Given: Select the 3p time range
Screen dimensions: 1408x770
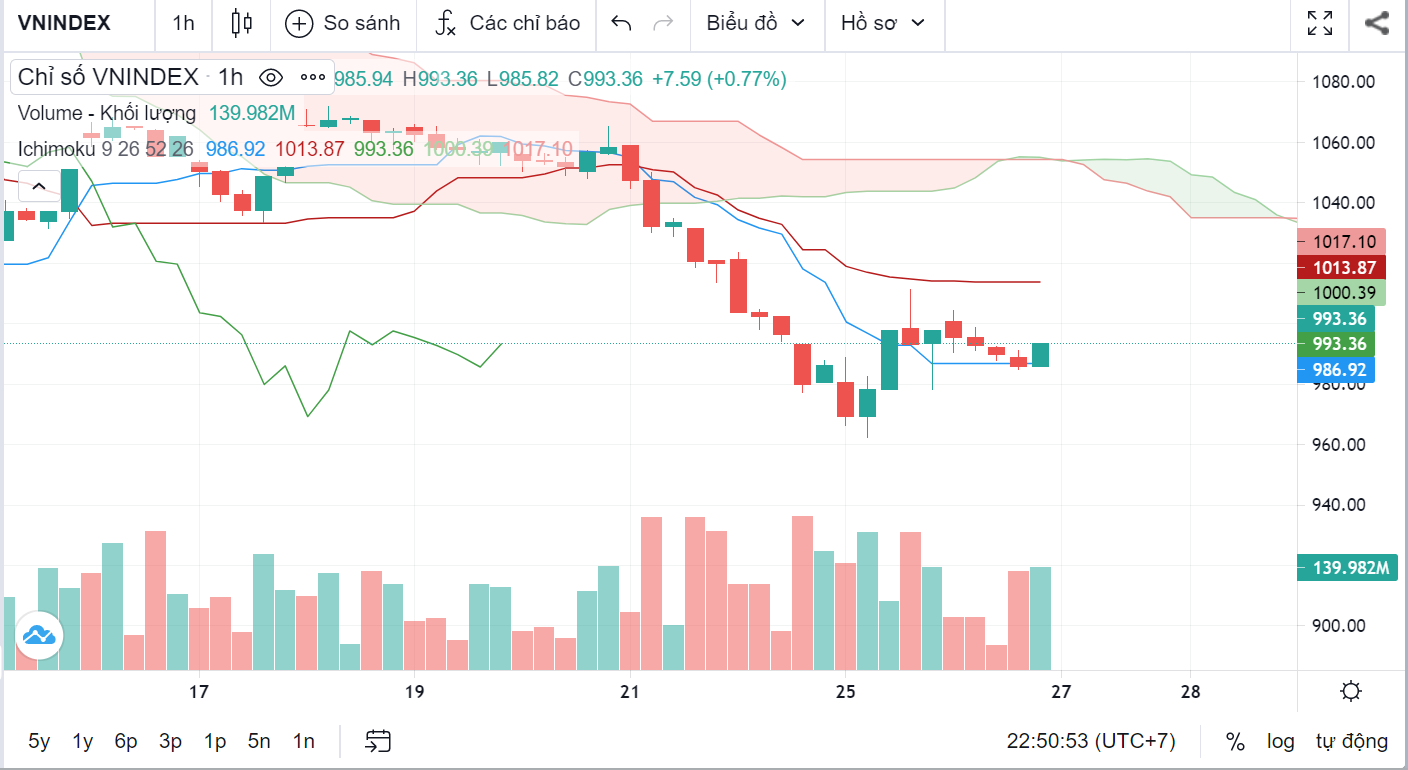Looking at the screenshot, I should tap(170, 741).
